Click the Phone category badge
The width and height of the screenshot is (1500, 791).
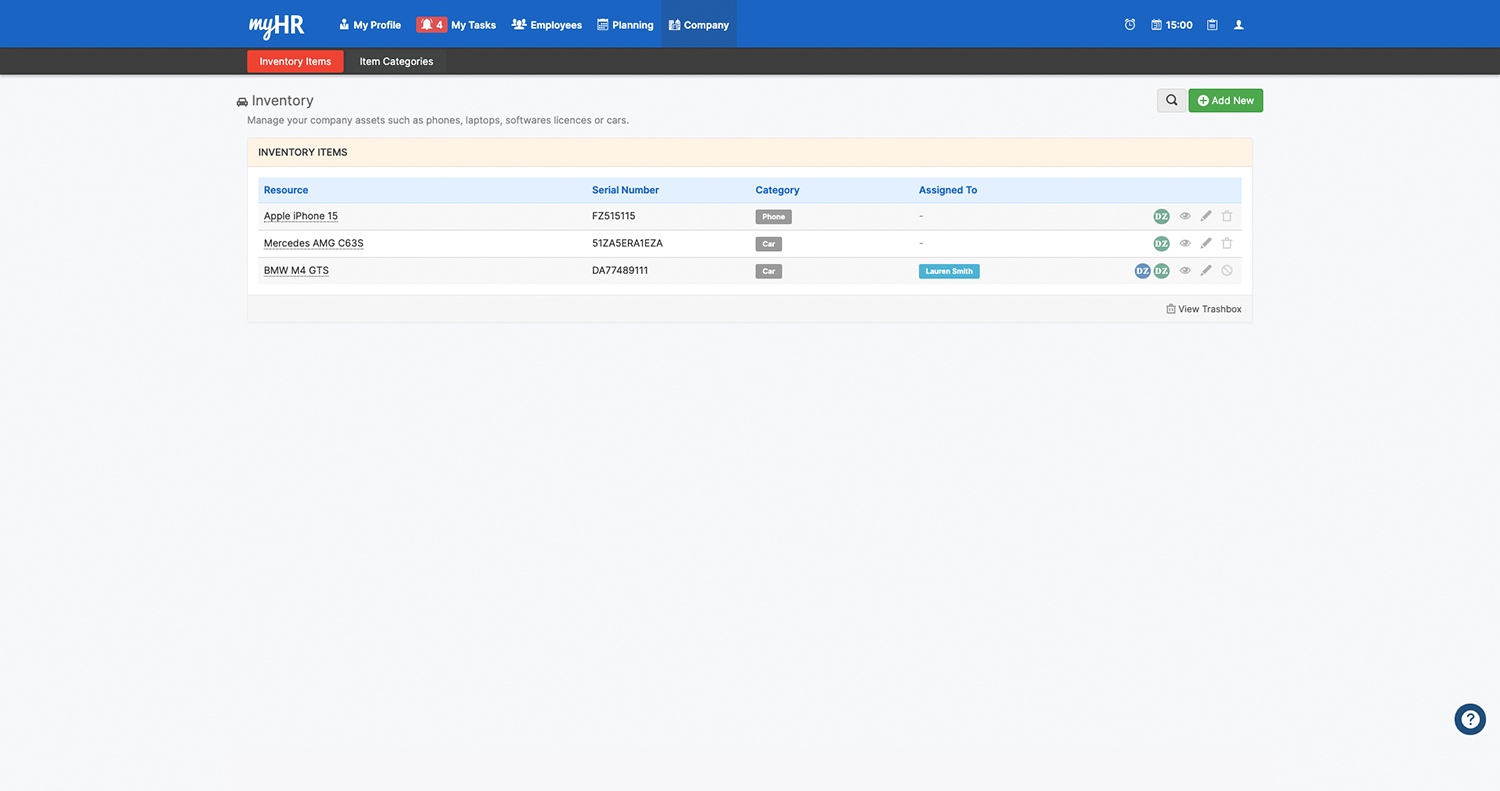[773, 217]
